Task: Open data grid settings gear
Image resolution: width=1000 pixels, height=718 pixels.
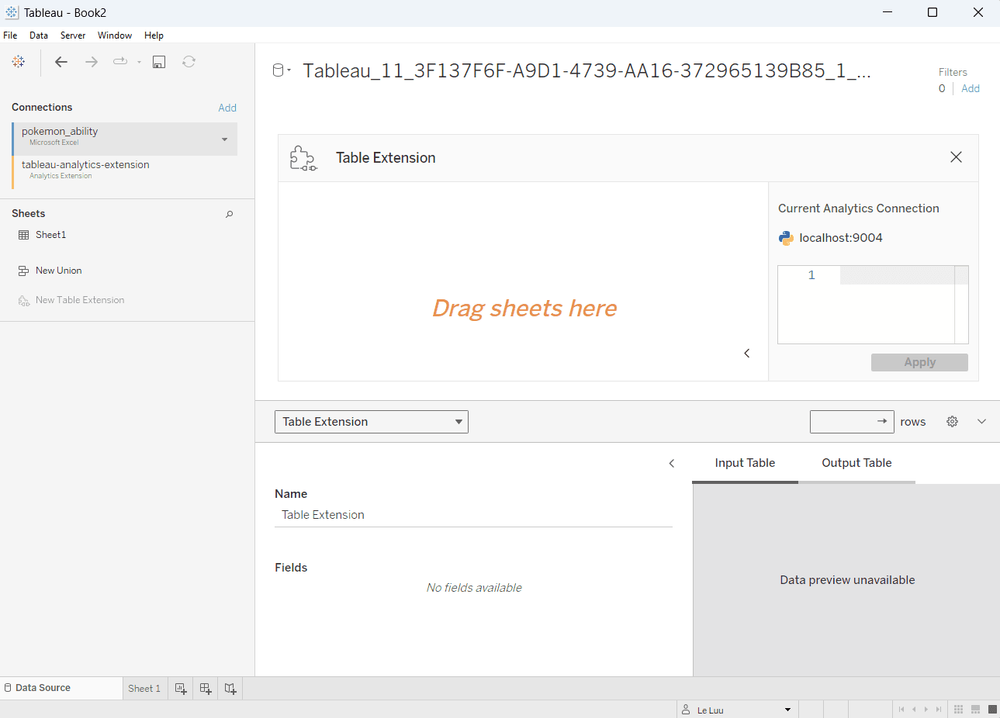Action: (952, 421)
